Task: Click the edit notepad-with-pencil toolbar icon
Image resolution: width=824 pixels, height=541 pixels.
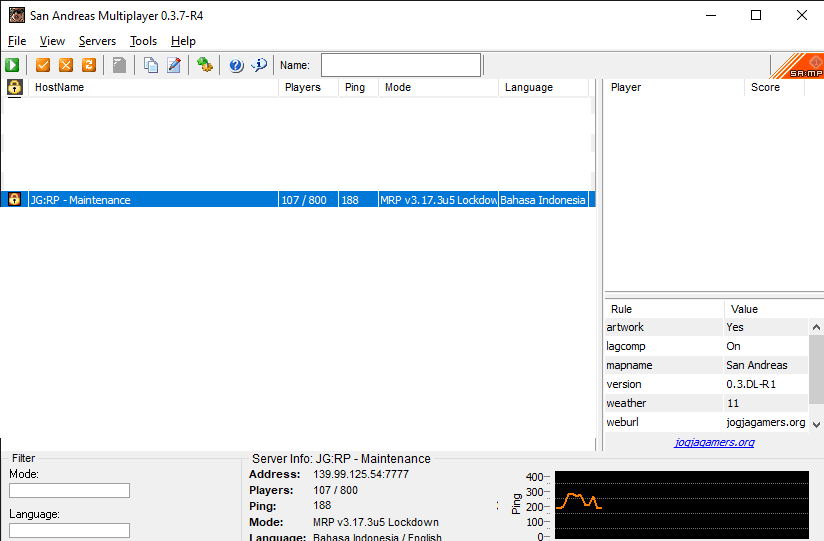Action: (x=174, y=65)
